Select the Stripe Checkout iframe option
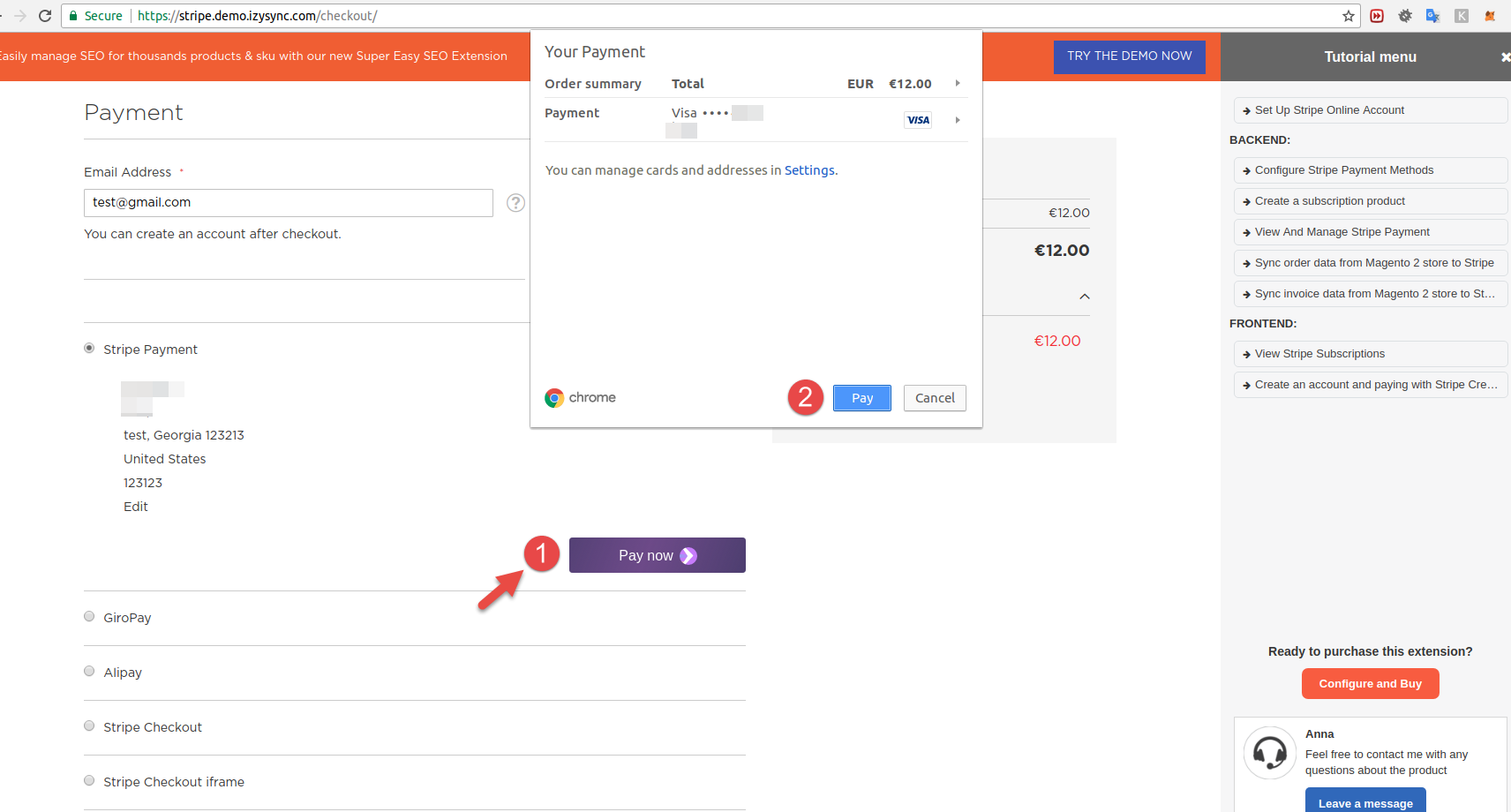Image resolution: width=1511 pixels, height=812 pixels. (89, 781)
